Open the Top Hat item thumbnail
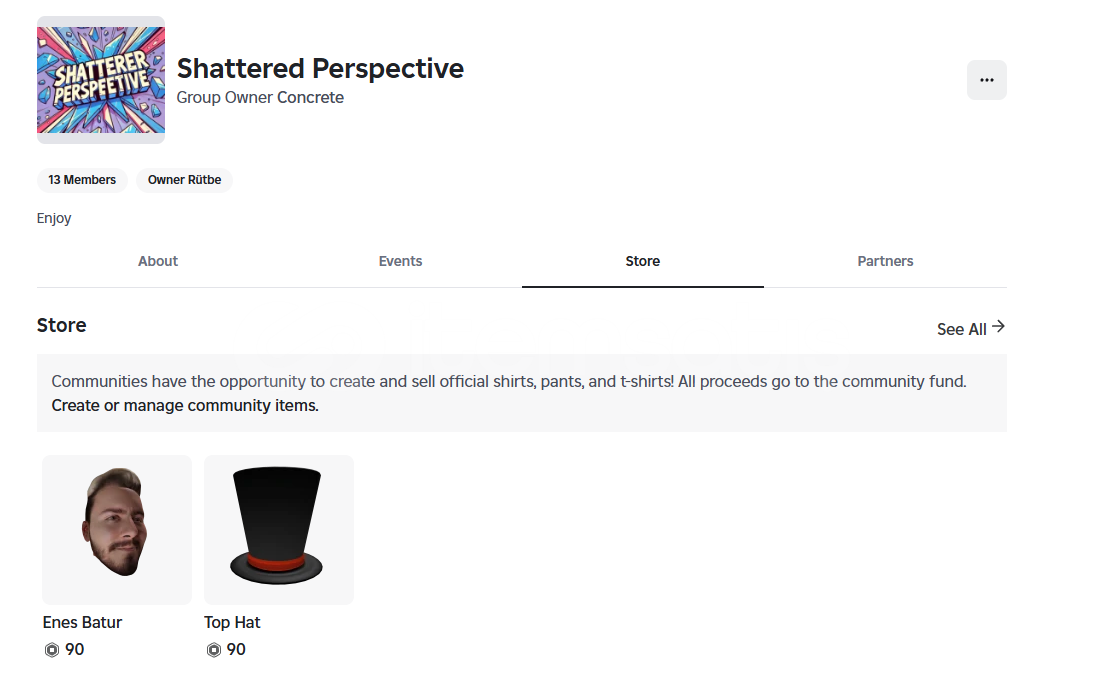The width and height of the screenshot is (1109, 694). point(278,529)
